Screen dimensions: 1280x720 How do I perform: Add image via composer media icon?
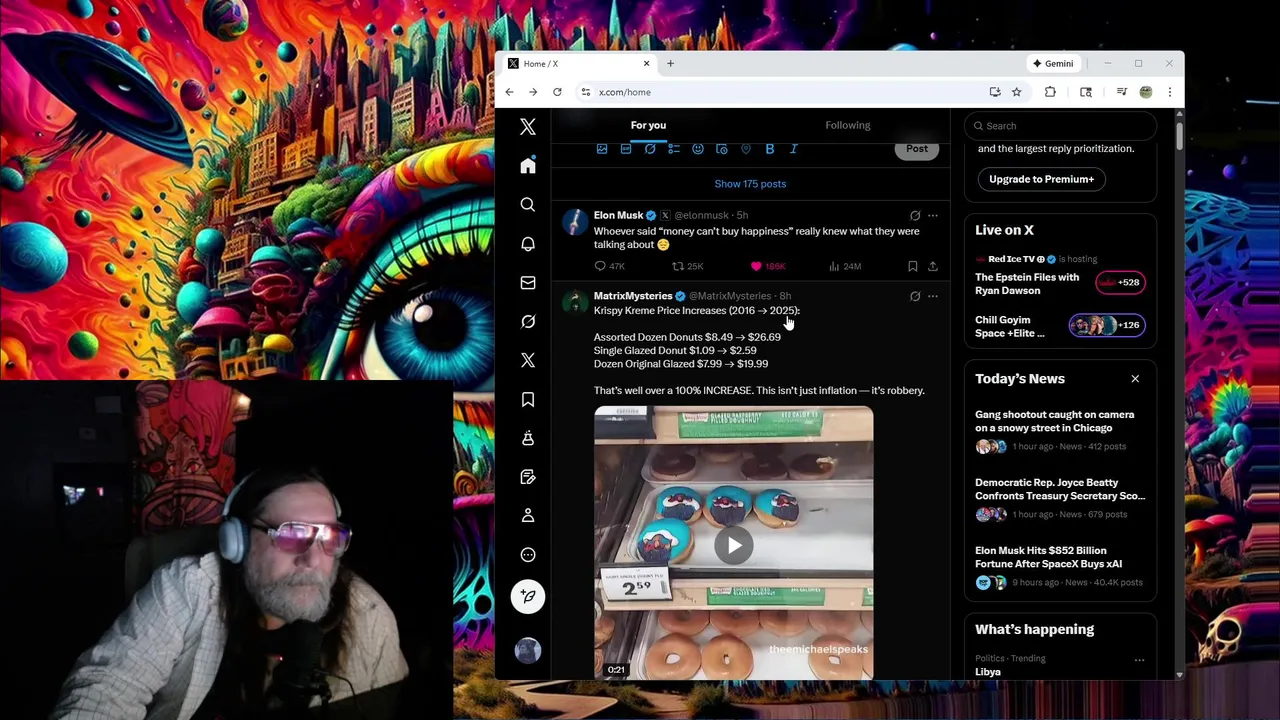click(x=602, y=149)
